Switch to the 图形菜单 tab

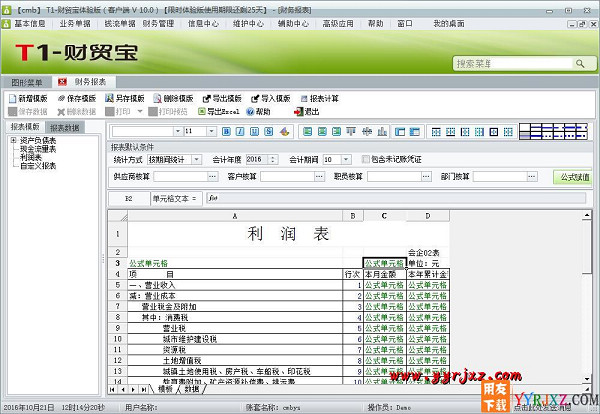tap(26, 82)
